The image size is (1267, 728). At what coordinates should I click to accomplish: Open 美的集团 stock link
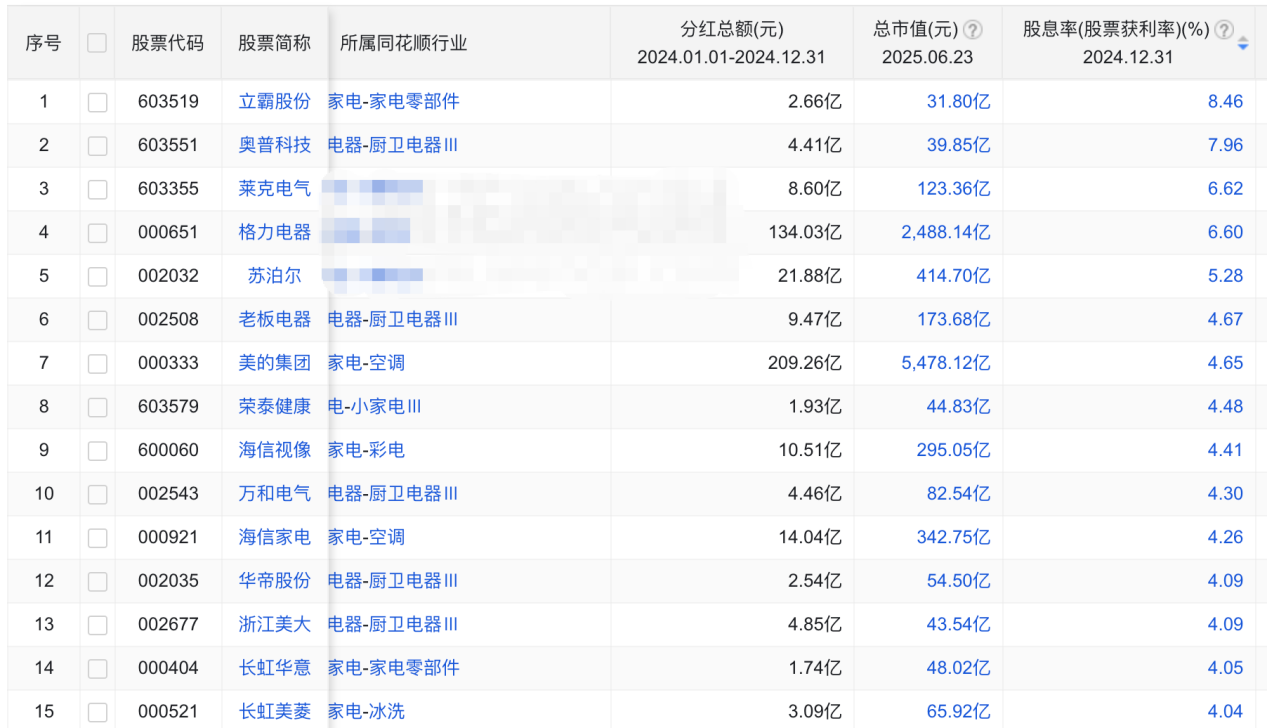click(275, 362)
